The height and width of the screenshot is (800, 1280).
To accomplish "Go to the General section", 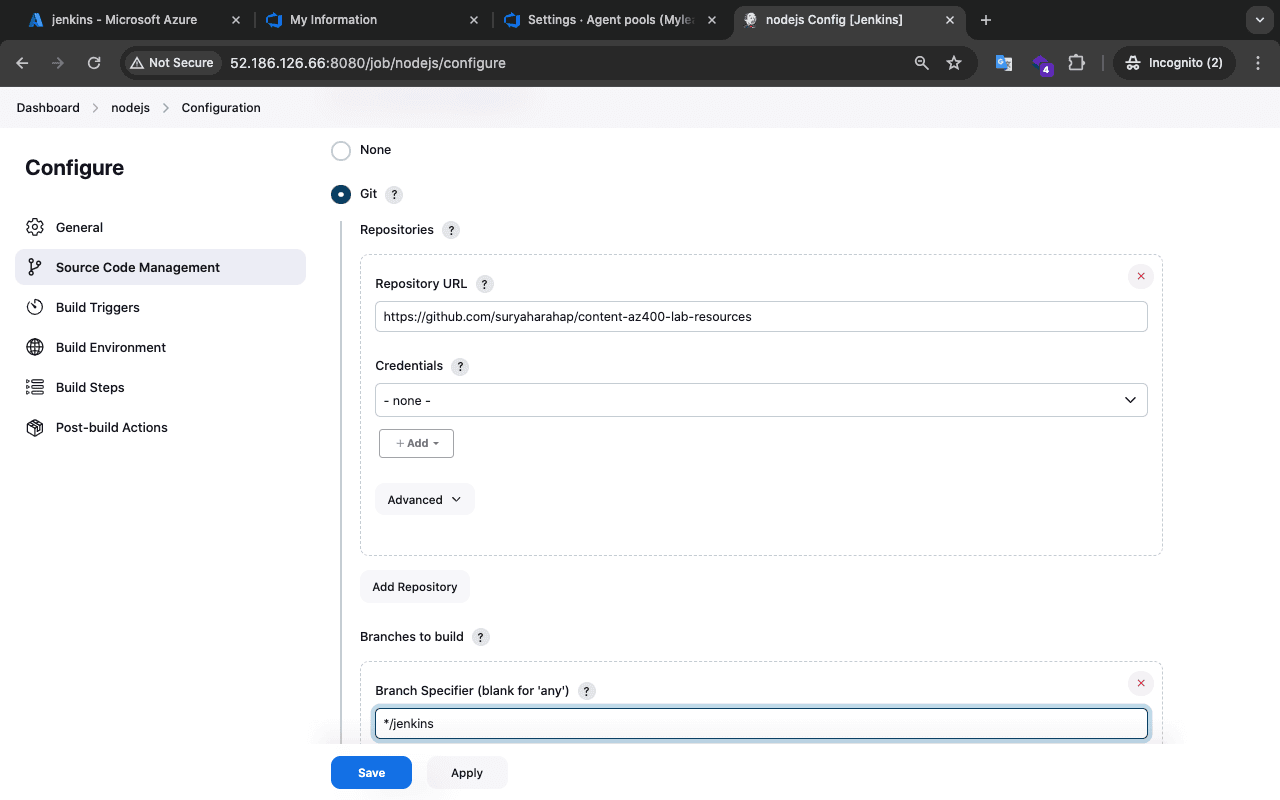I will tap(160, 227).
